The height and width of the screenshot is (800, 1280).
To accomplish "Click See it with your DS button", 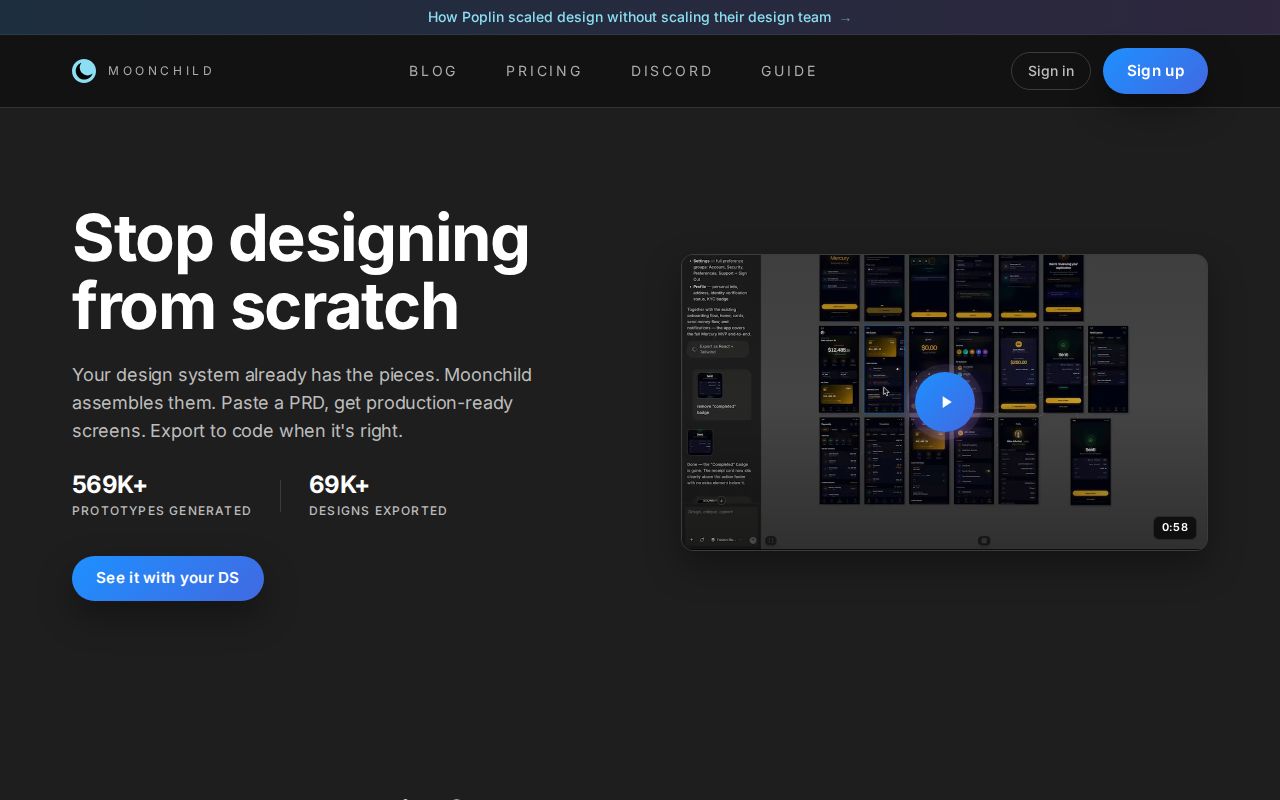I will click(168, 578).
